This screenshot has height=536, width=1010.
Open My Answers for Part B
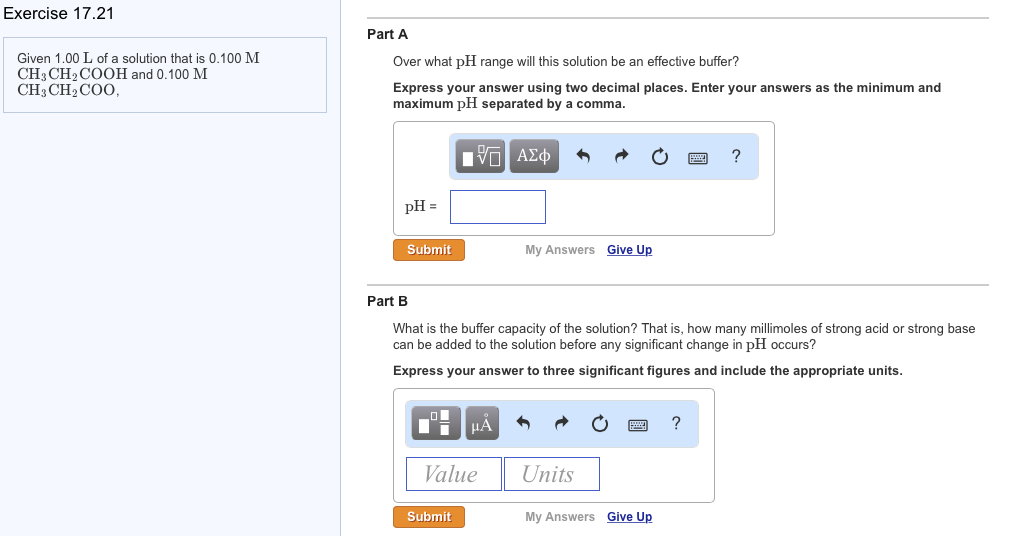click(x=560, y=517)
